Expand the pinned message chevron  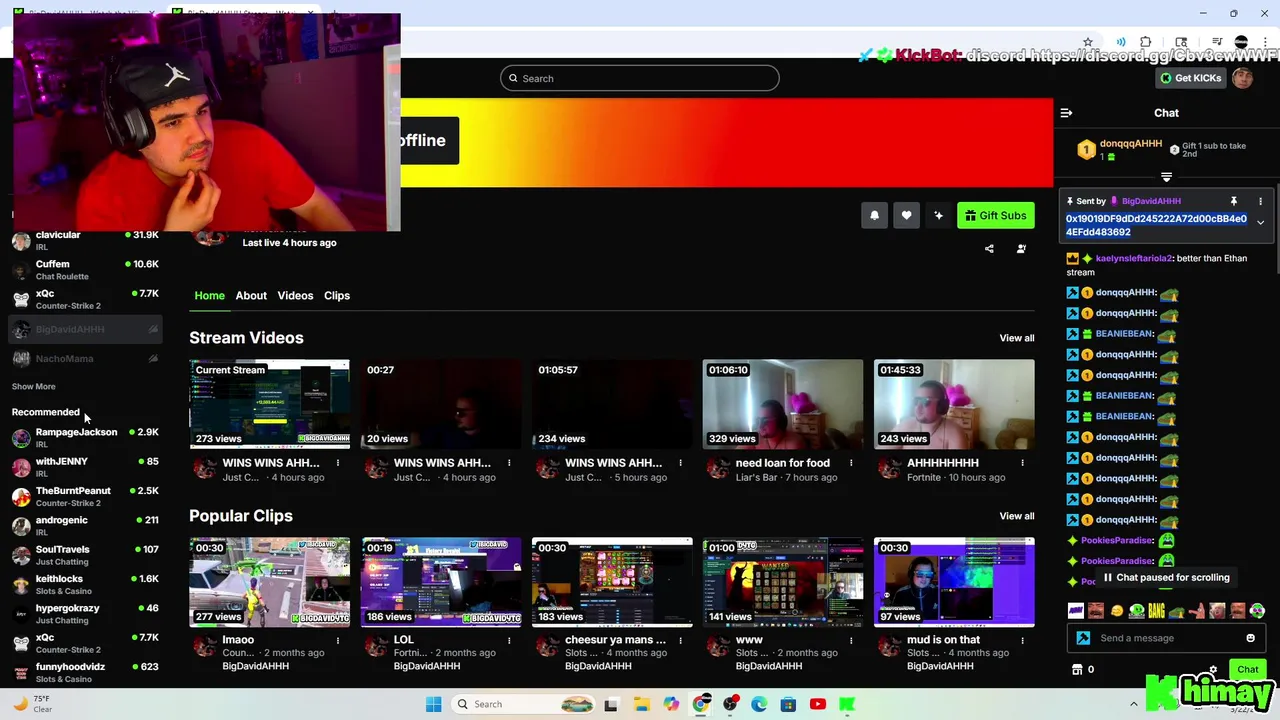tap(1260, 223)
